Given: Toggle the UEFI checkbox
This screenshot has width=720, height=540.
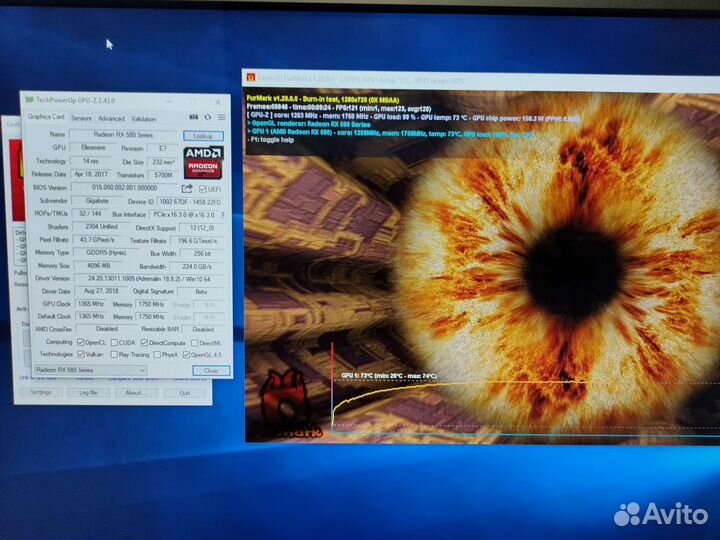Looking at the screenshot, I should (x=202, y=189).
